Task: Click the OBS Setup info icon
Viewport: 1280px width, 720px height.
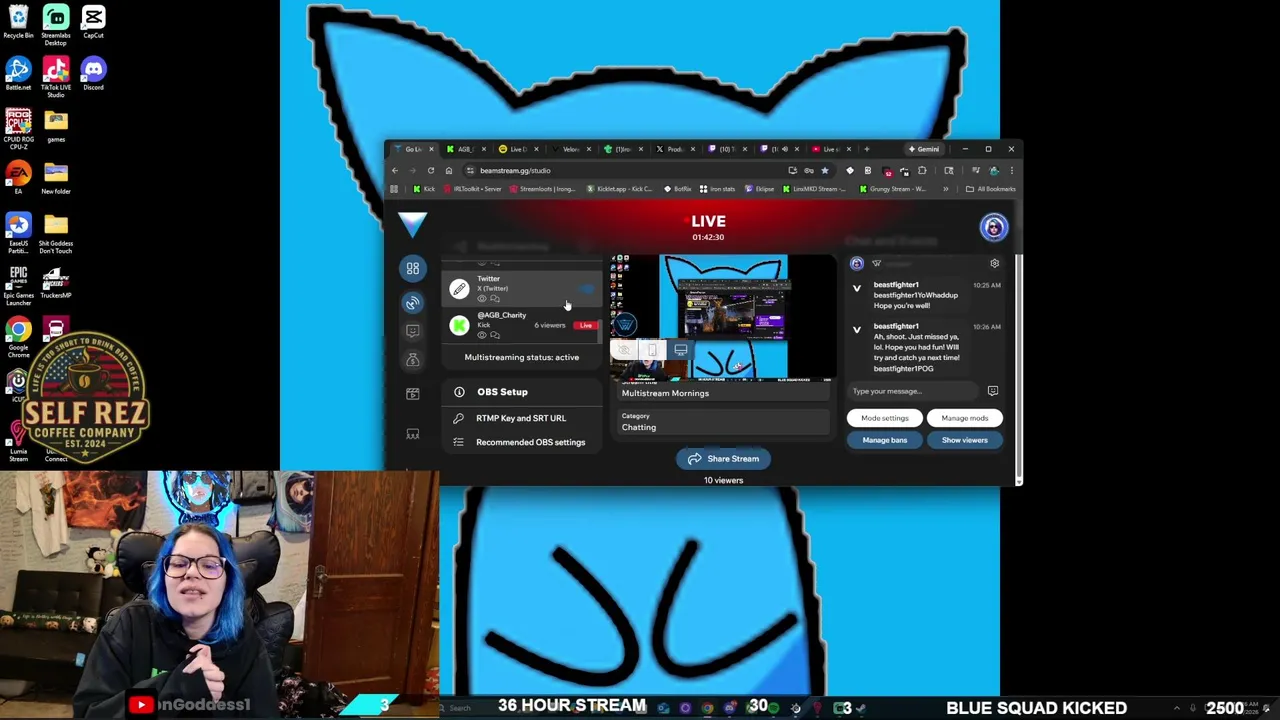Action: pos(459,392)
